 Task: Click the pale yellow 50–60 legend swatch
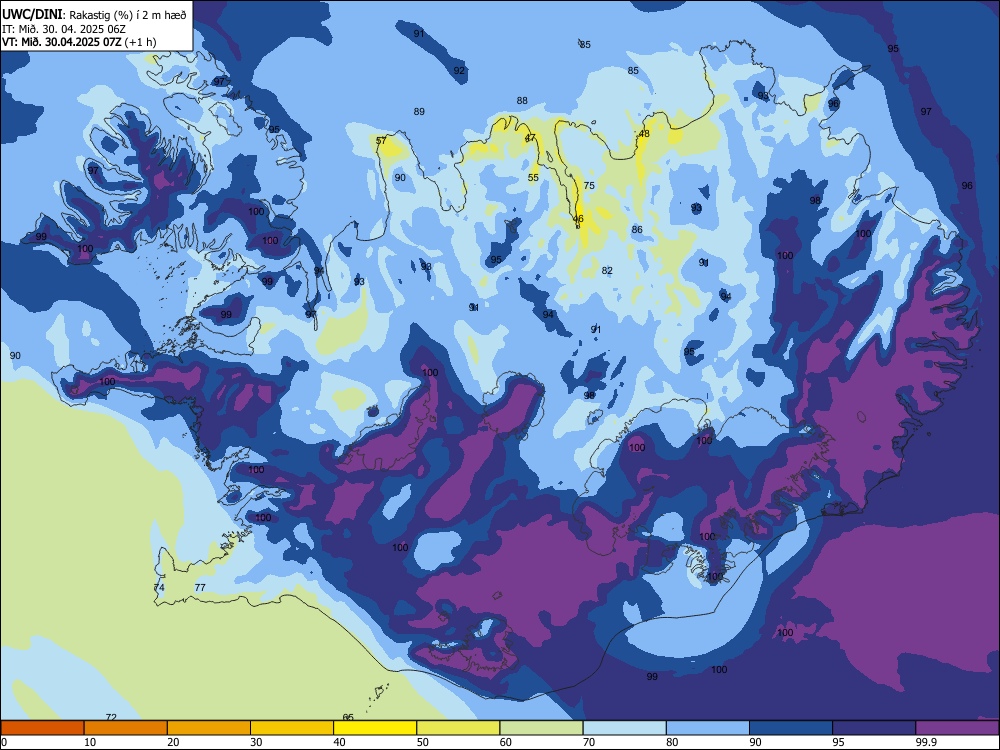click(459, 728)
